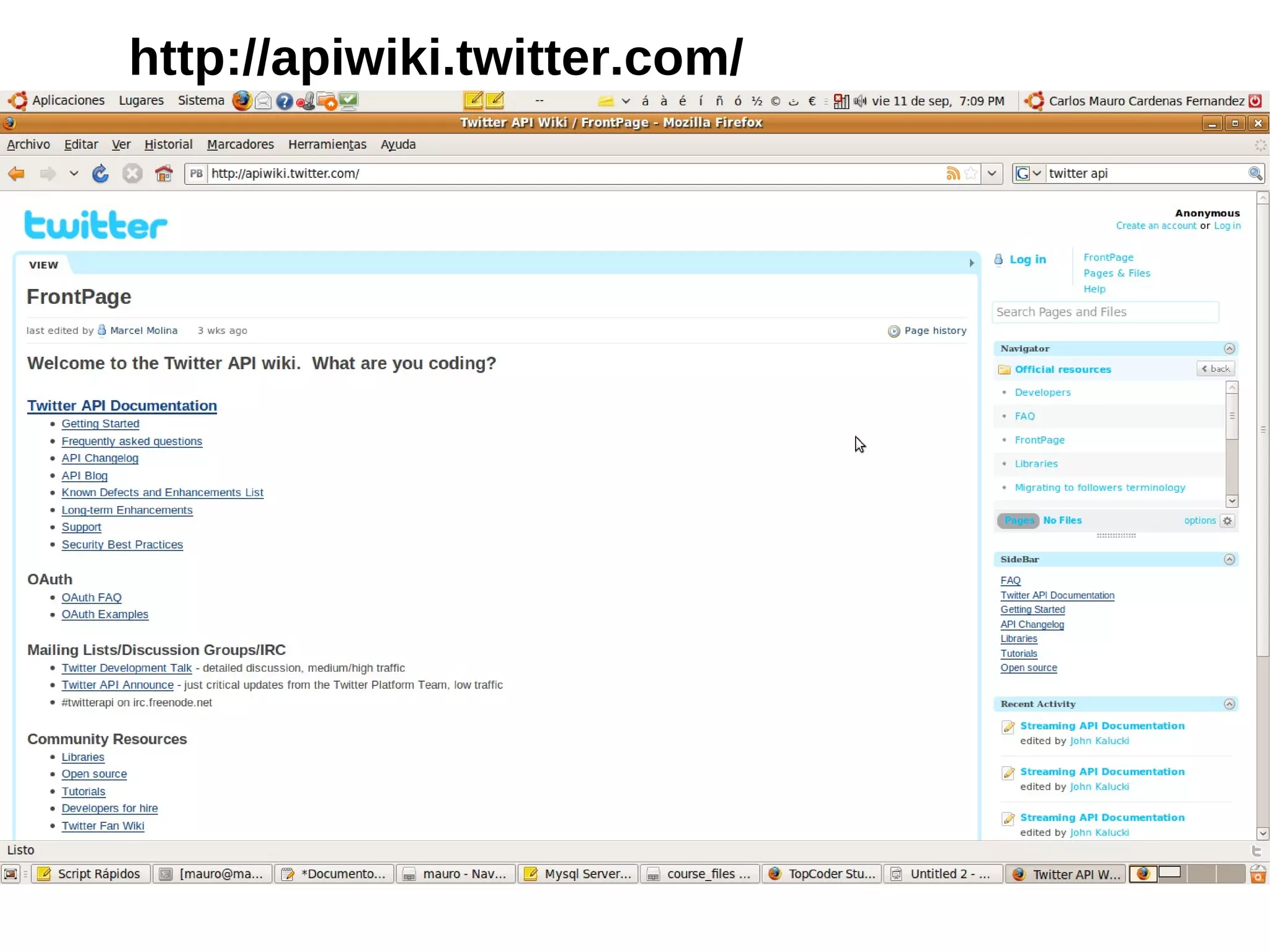
Task: Click the show desktop icon in bottom panel
Action: [11, 874]
